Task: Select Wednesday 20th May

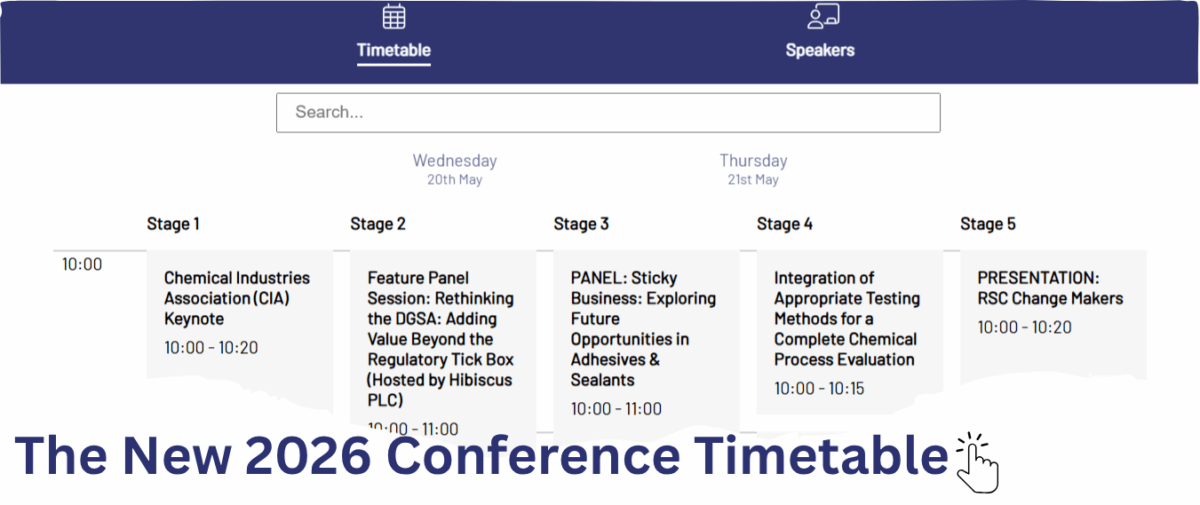Action: [x=455, y=169]
